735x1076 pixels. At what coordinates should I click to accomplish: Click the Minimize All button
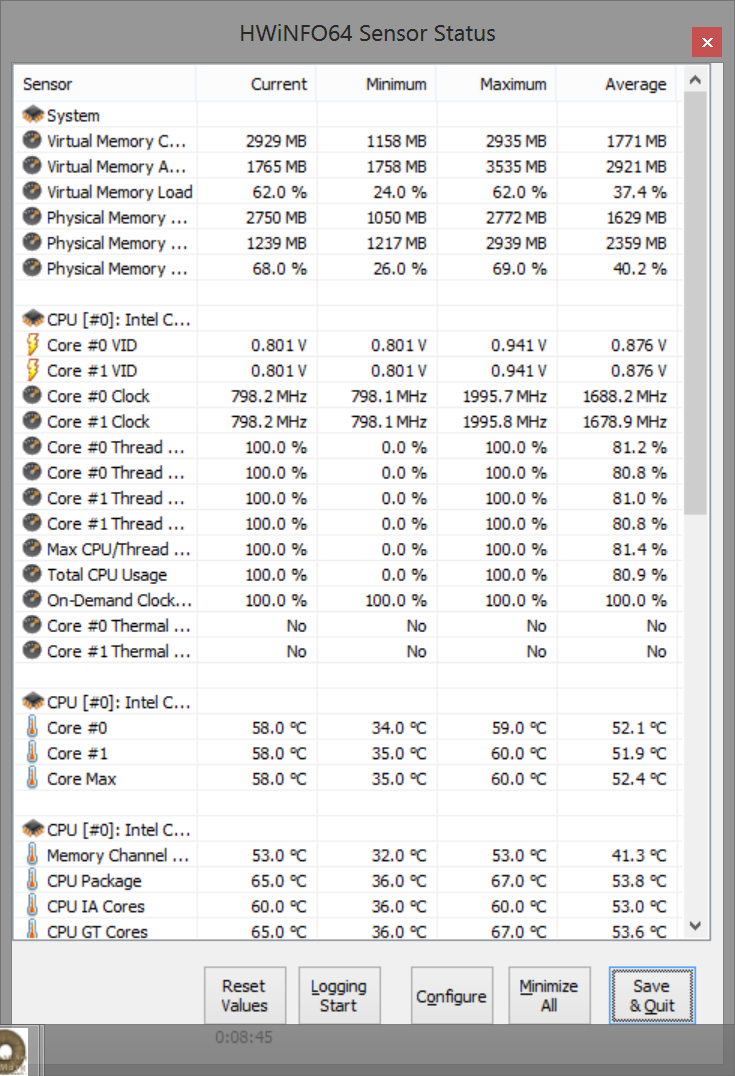coord(548,996)
